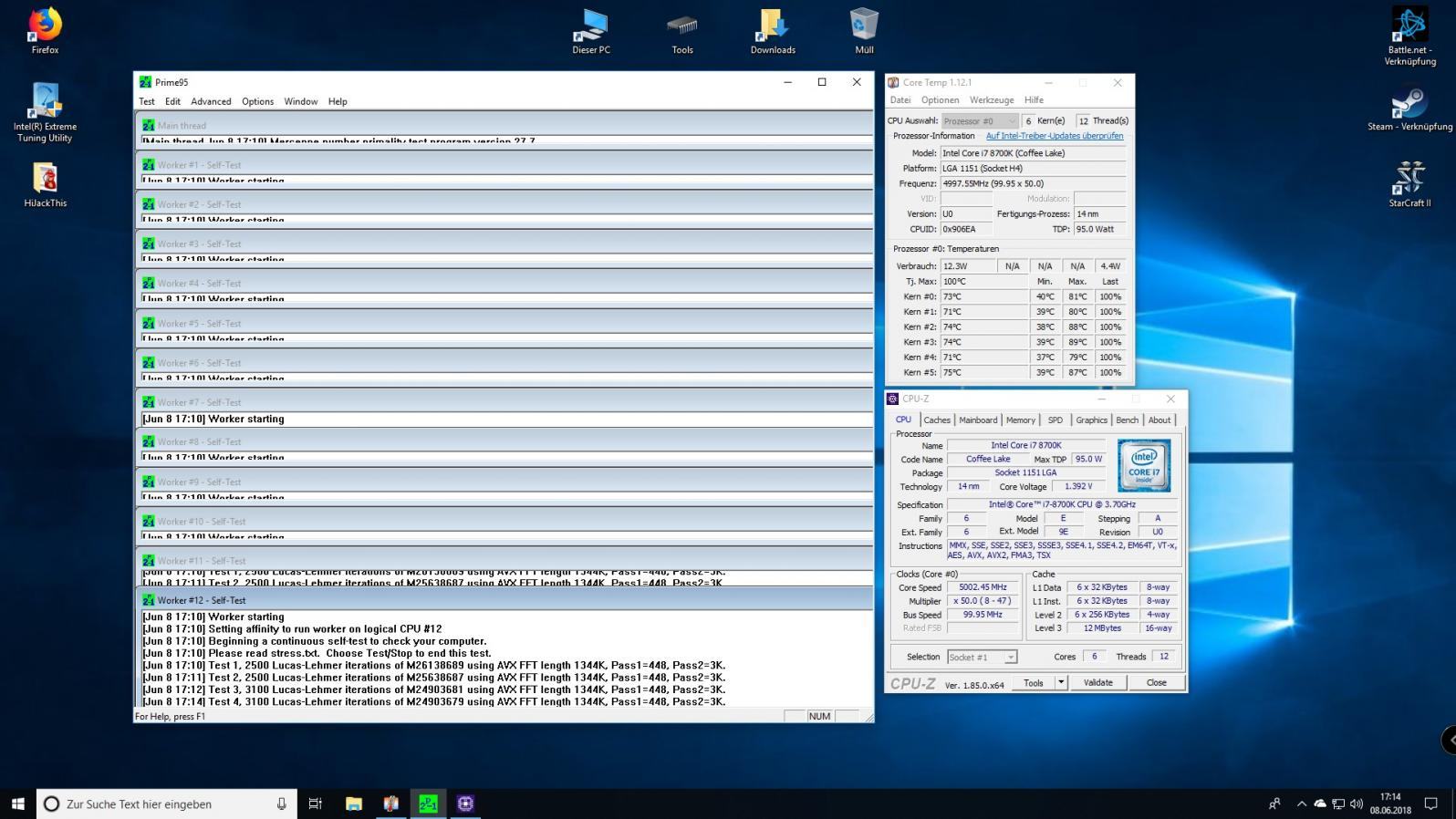
Task: Click the Prime95 title bar icon
Action: coord(145,82)
